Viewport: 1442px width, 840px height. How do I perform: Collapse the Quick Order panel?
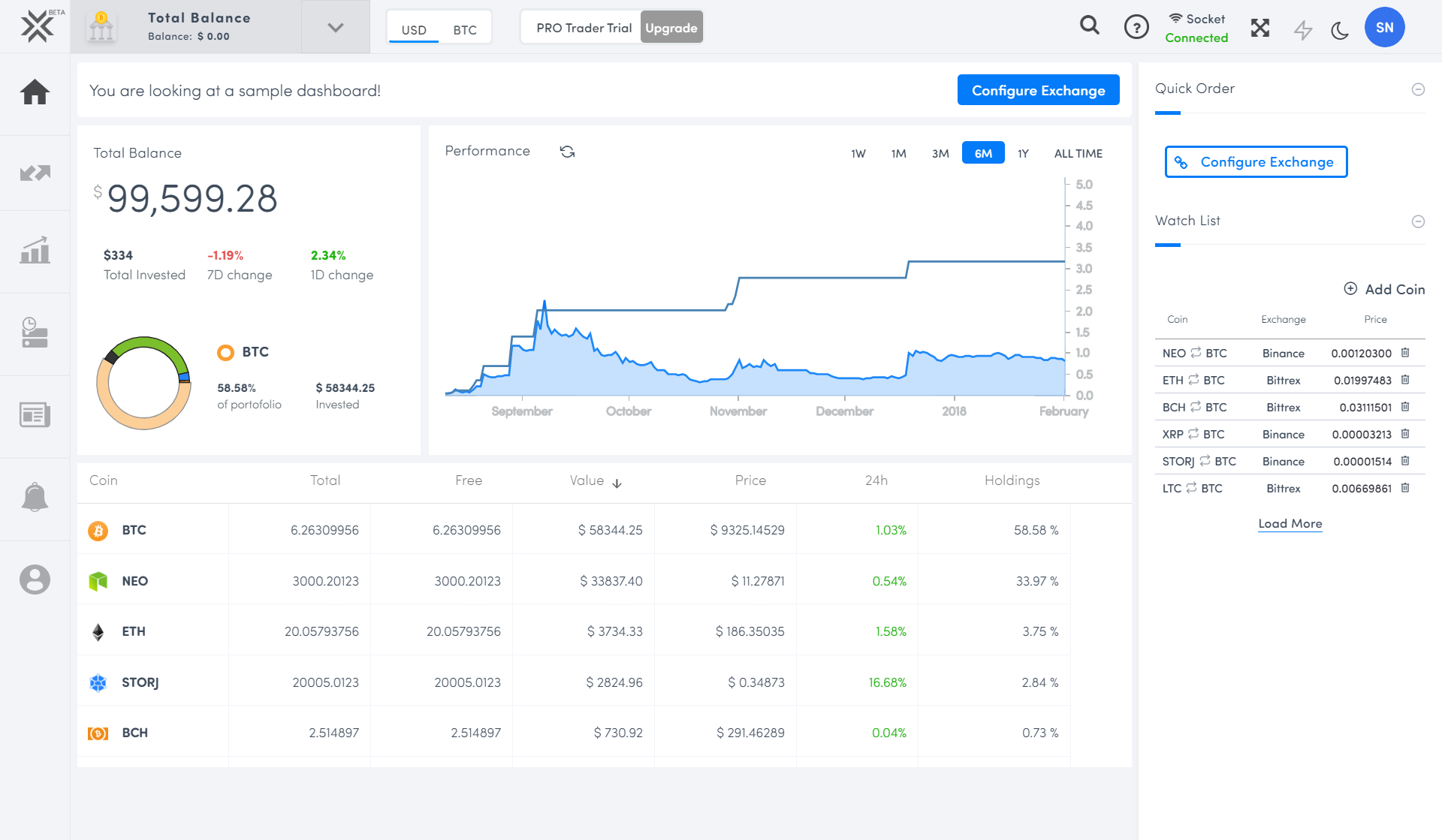tap(1418, 89)
